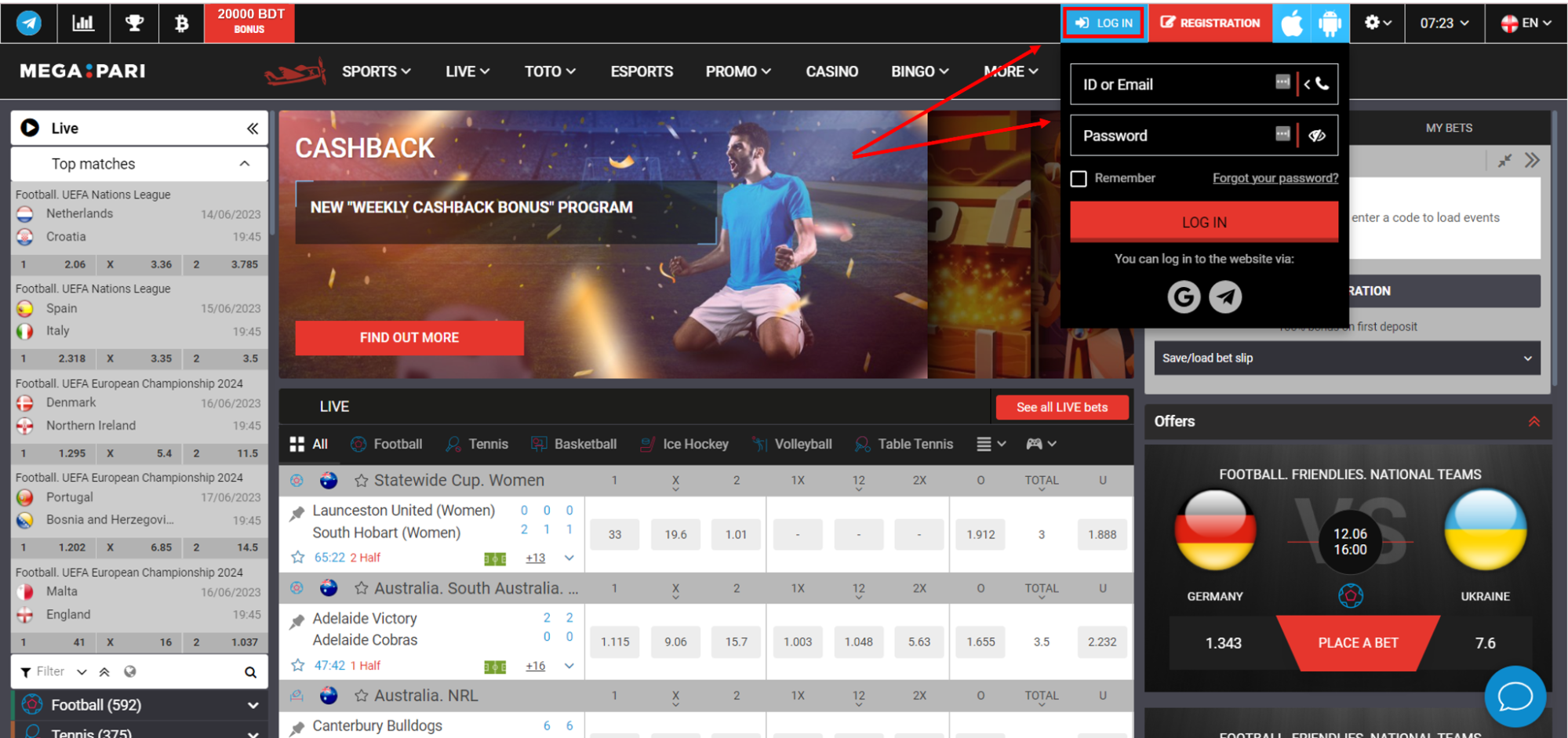The height and width of the screenshot is (738, 1568).
Task: Select the Football live tab
Action: click(x=387, y=444)
